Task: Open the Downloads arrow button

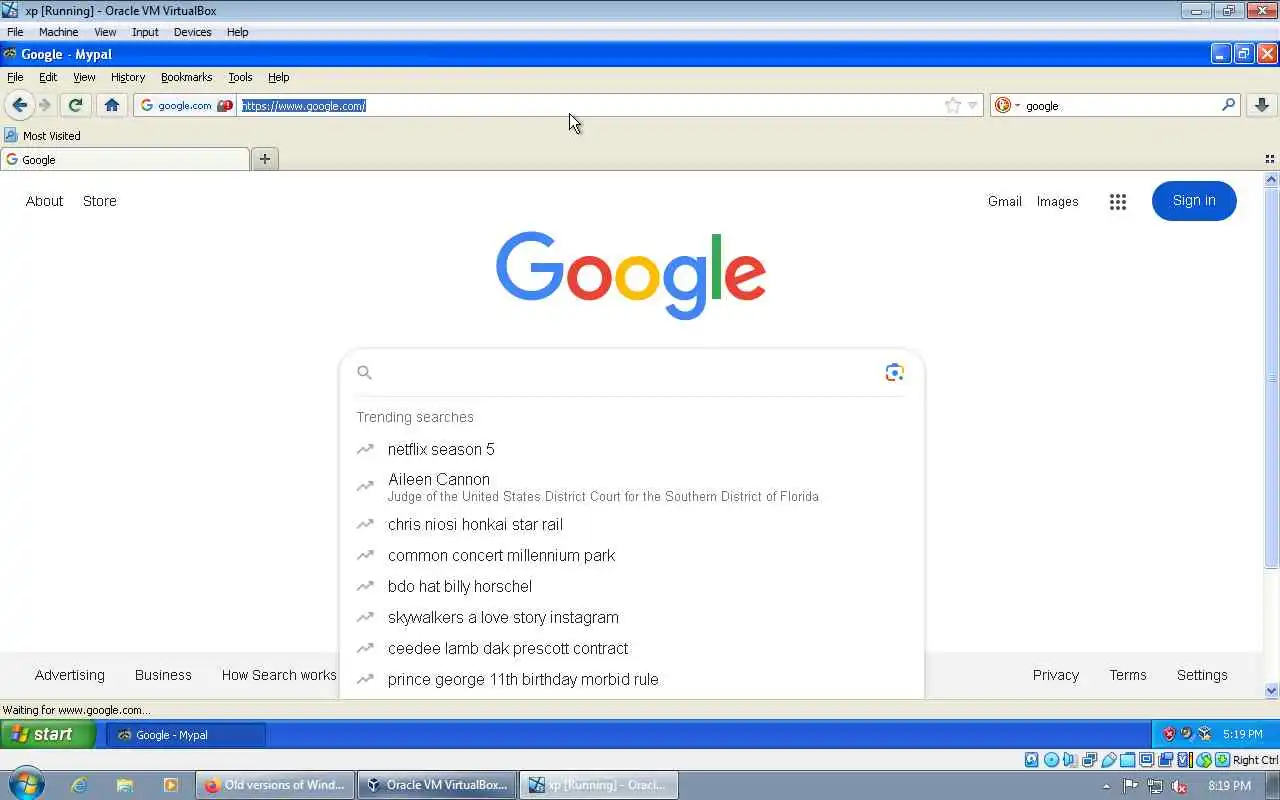Action: (x=1261, y=105)
